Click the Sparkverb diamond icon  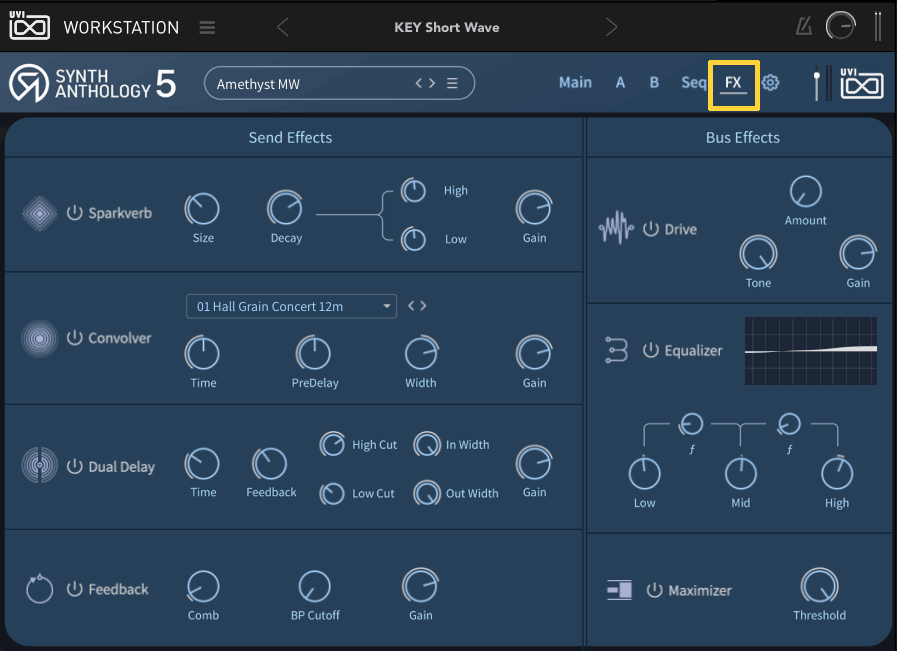(x=39, y=213)
